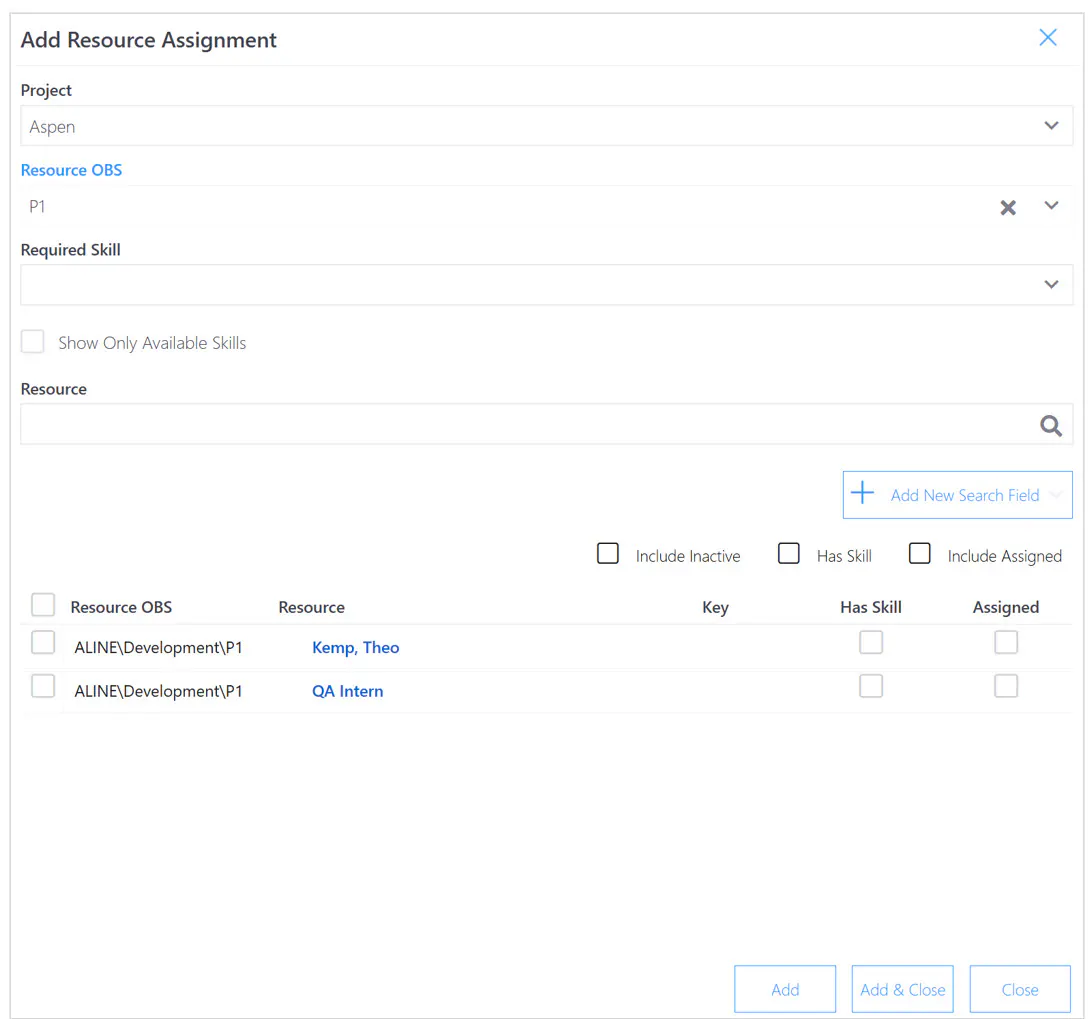The height and width of the screenshot is (1019, 1090).
Task: Click the Resource column header
Action: pos(311,607)
